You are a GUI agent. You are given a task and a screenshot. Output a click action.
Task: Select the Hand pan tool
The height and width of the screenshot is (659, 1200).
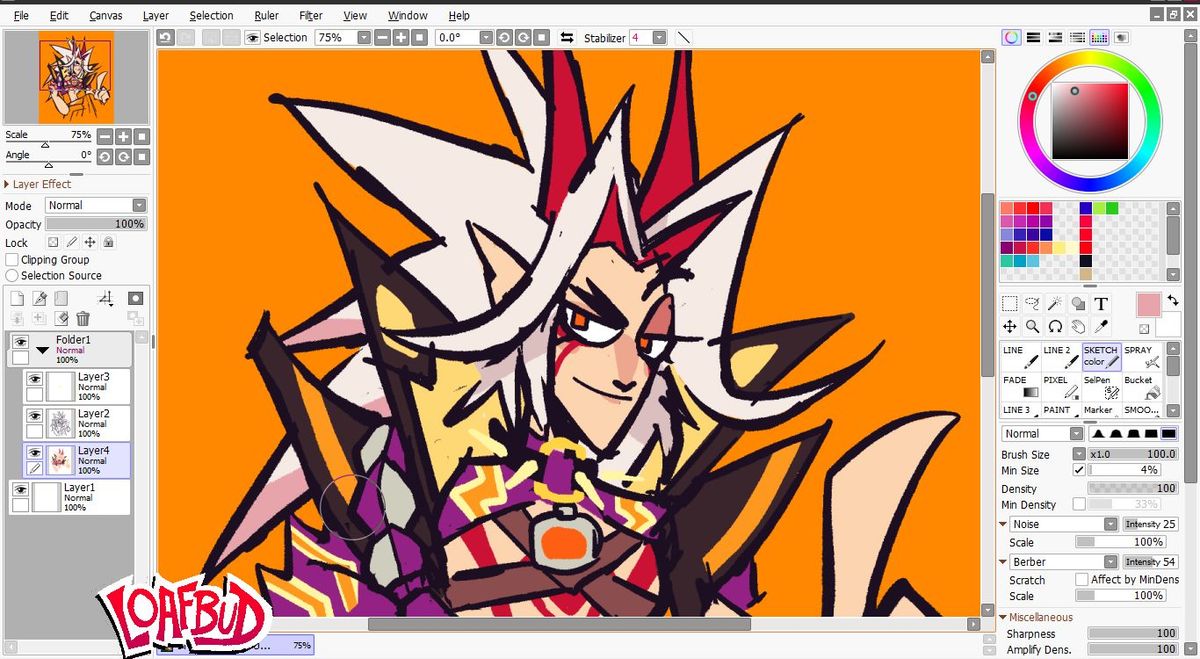click(1078, 327)
